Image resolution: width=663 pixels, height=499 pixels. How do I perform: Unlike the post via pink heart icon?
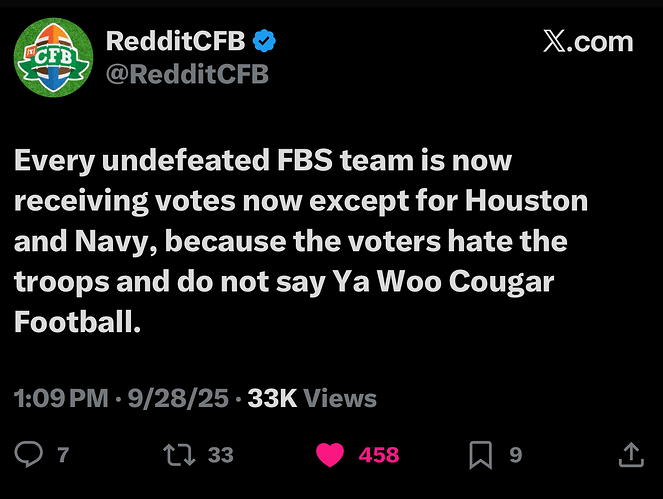click(329, 455)
